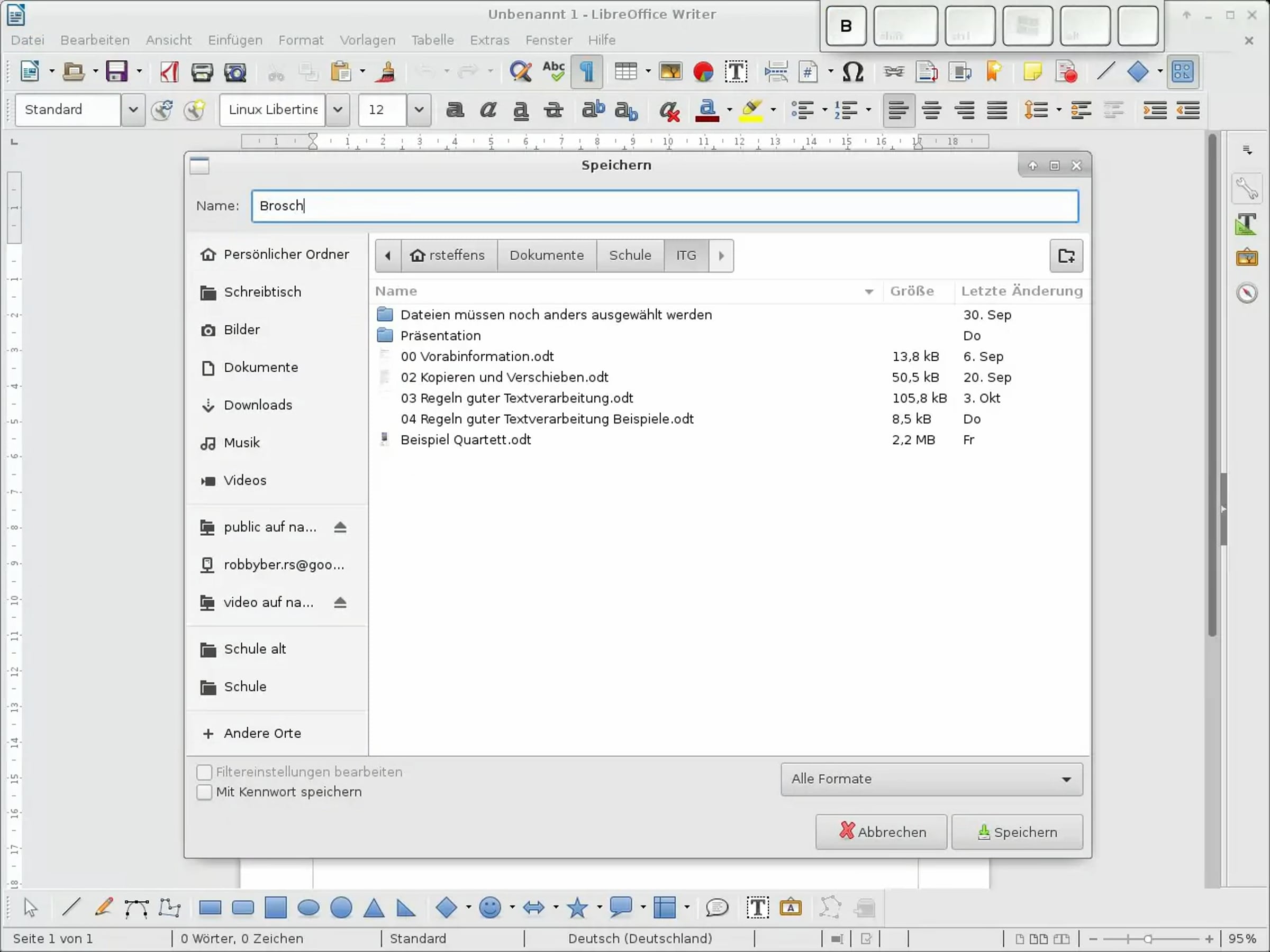Image resolution: width=1270 pixels, height=952 pixels.
Task: Open the Extras menu
Action: pyautogui.click(x=489, y=40)
